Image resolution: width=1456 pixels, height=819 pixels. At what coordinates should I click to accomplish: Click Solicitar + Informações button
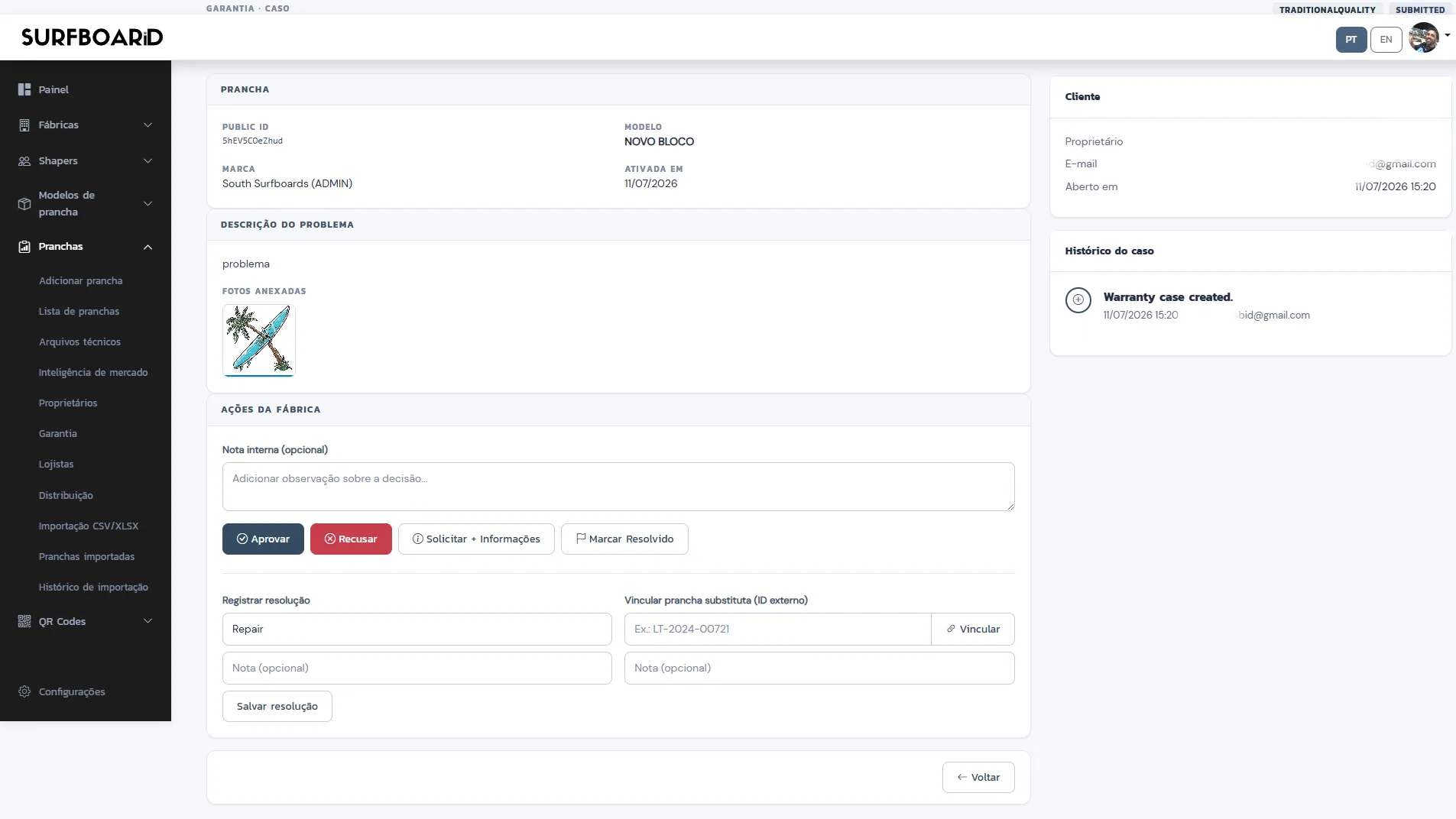click(476, 539)
